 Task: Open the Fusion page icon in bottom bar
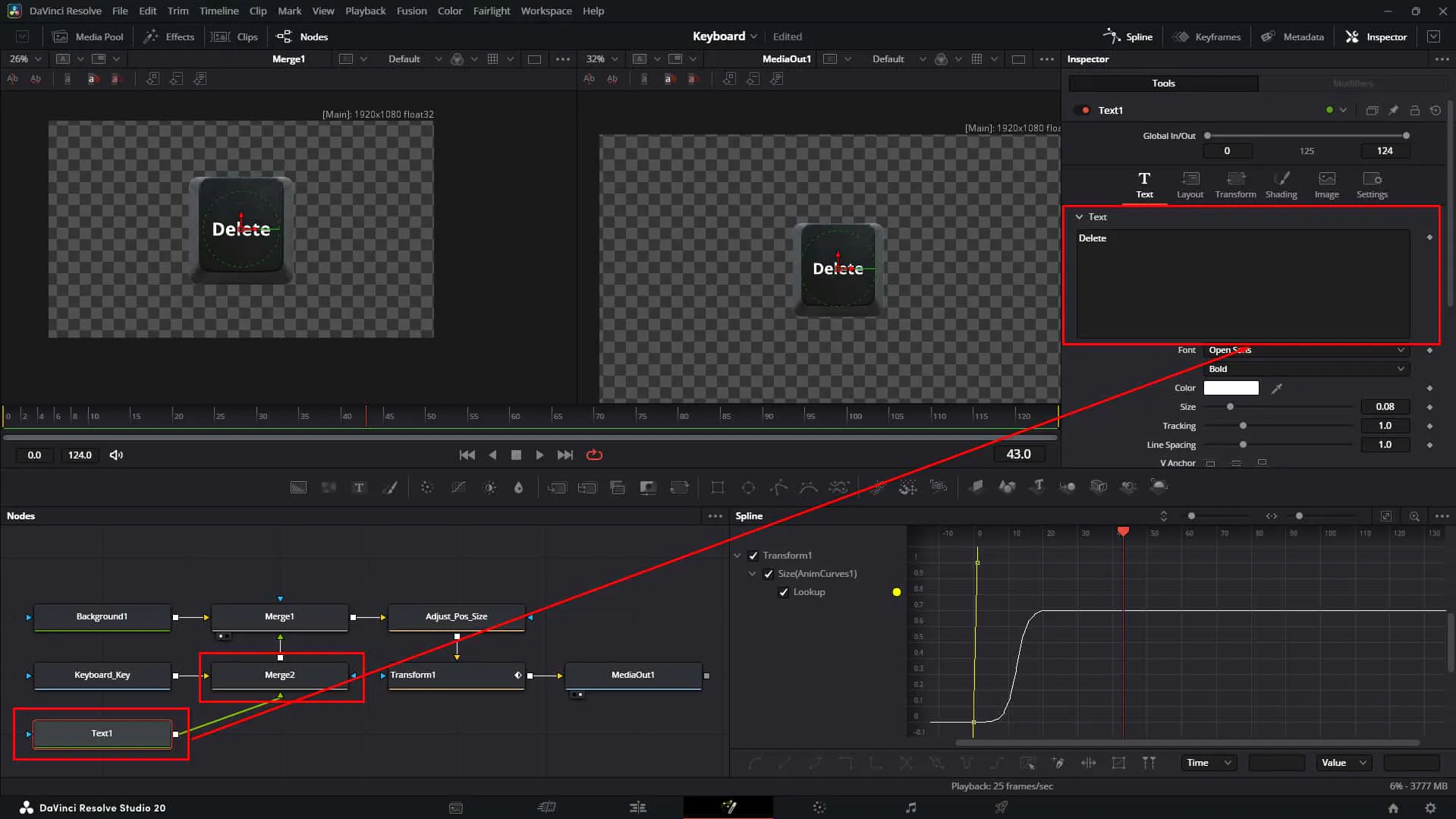point(728,808)
